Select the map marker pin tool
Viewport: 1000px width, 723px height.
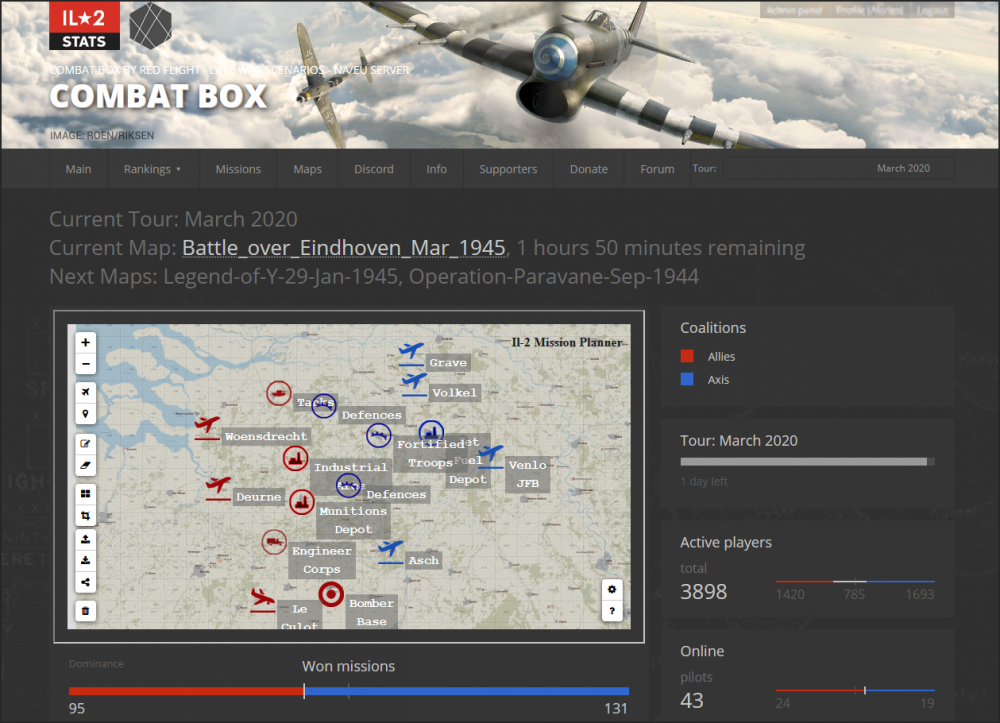(85, 413)
